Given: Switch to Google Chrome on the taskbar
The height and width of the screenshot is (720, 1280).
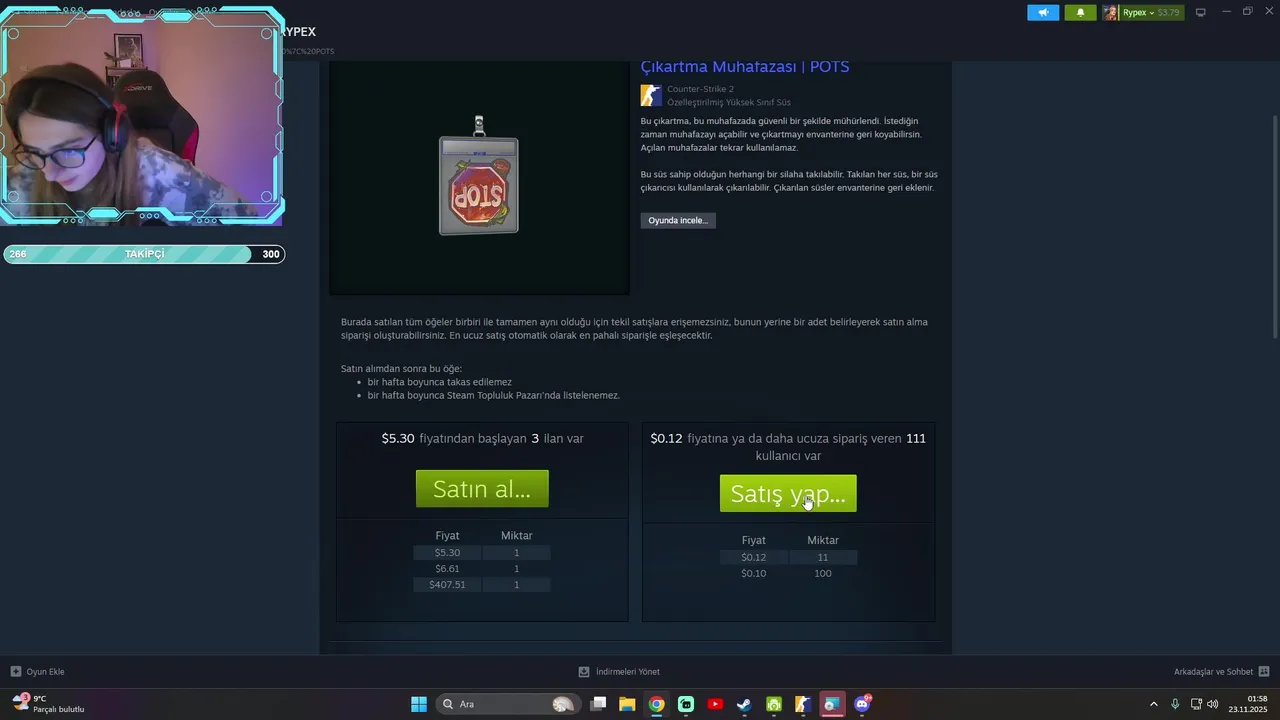Looking at the screenshot, I should tap(656, 704).
